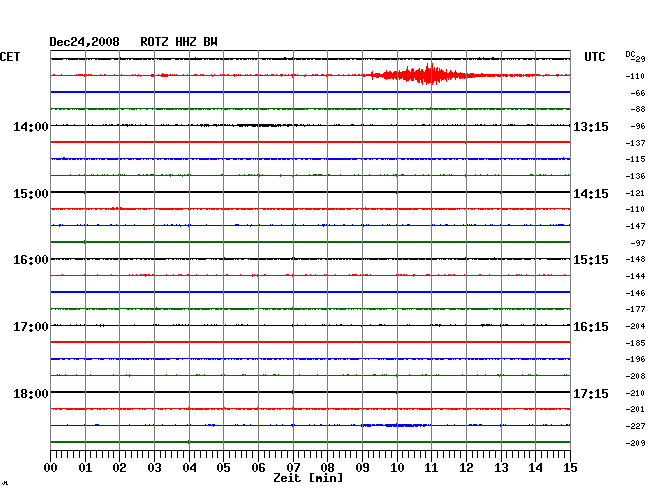Click the DC offset value -208
Screen dimensions: 650x494
coord(635,377)
